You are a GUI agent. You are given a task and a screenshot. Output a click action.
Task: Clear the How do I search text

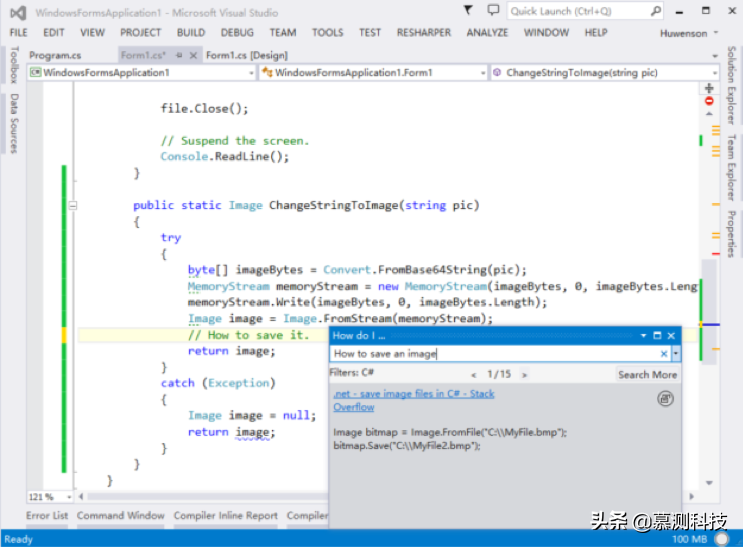click(x=664, y=354)
